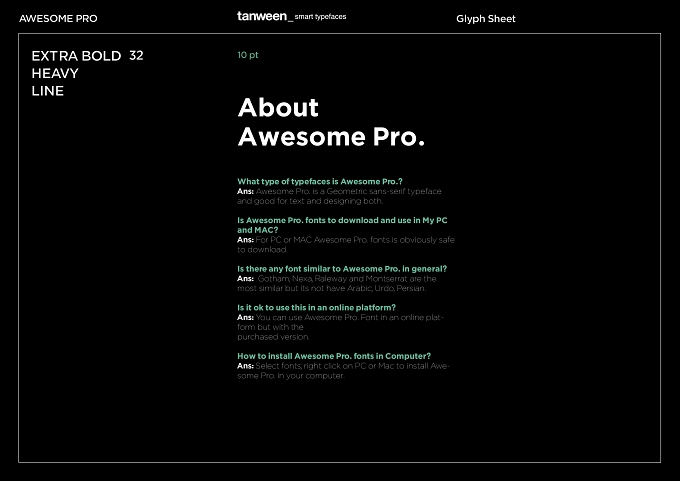Click question 'What type of typefaces is Awesome Pro.?'
This screenshot has width=680, height=481.
(320, 181)
